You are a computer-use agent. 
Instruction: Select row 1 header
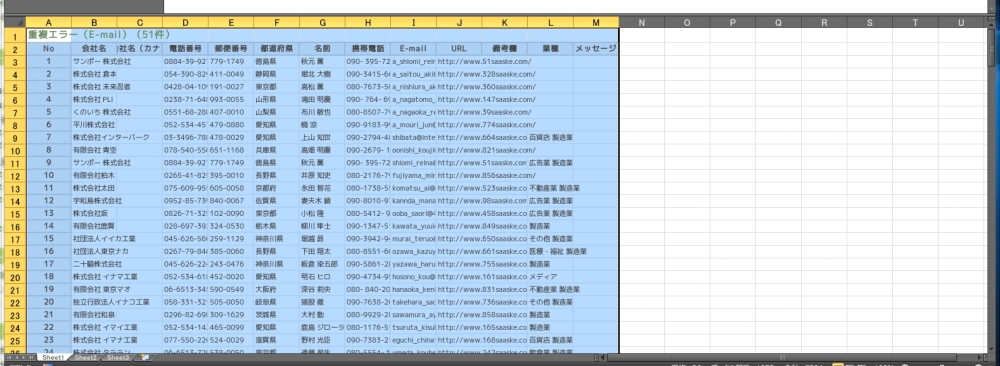click(x=15, y=36)
